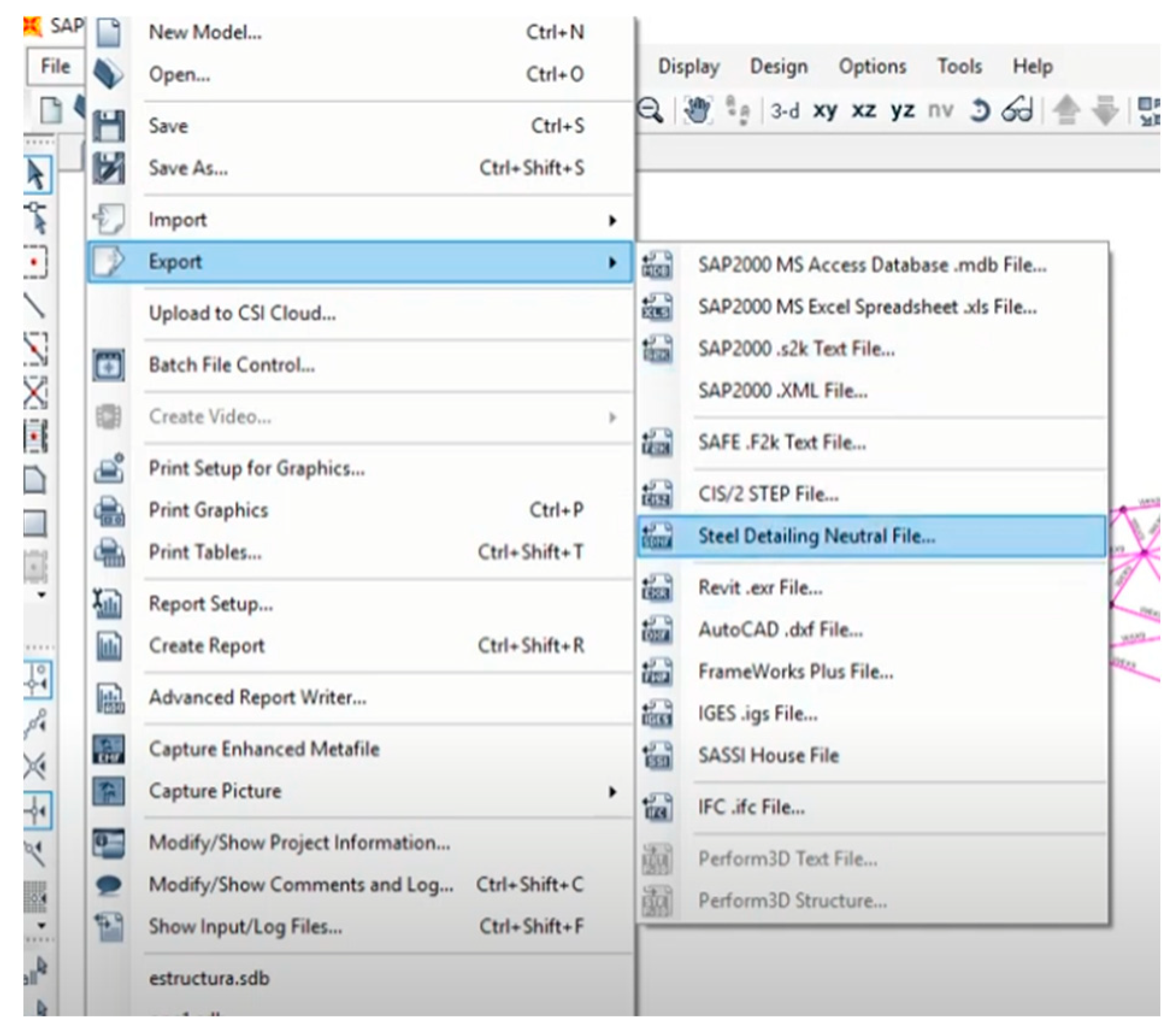Click the glasses perspective toggle icon
1176x1034 pixels.
click(x=1017, y=111)
